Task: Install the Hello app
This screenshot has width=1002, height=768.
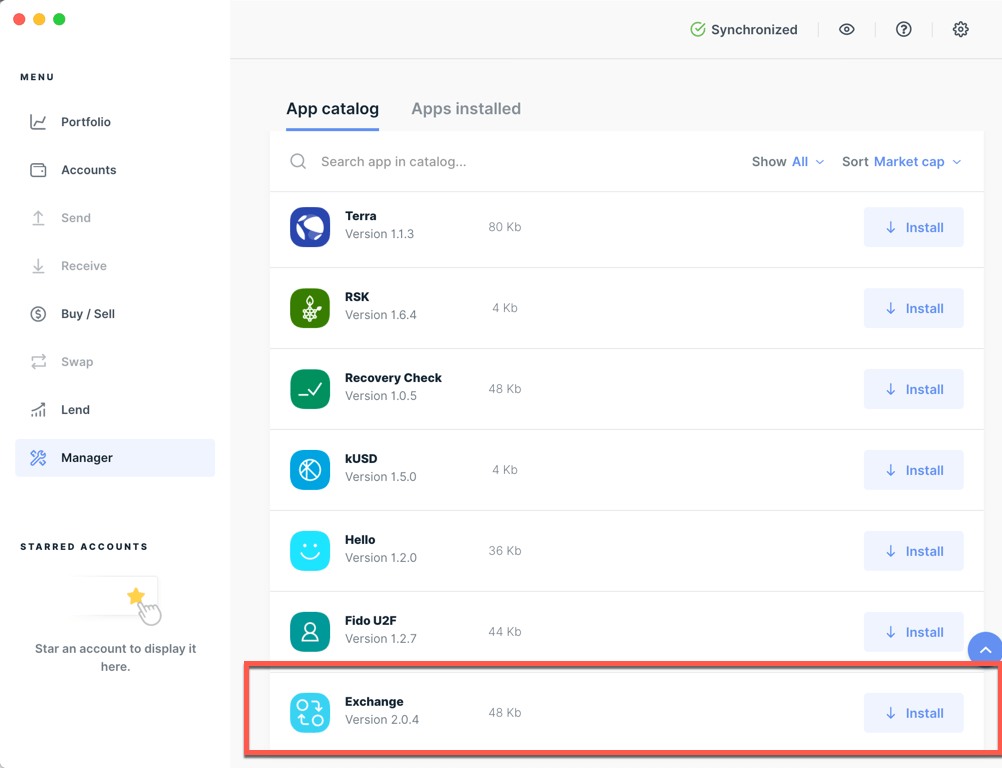Action: coord(914,551)
